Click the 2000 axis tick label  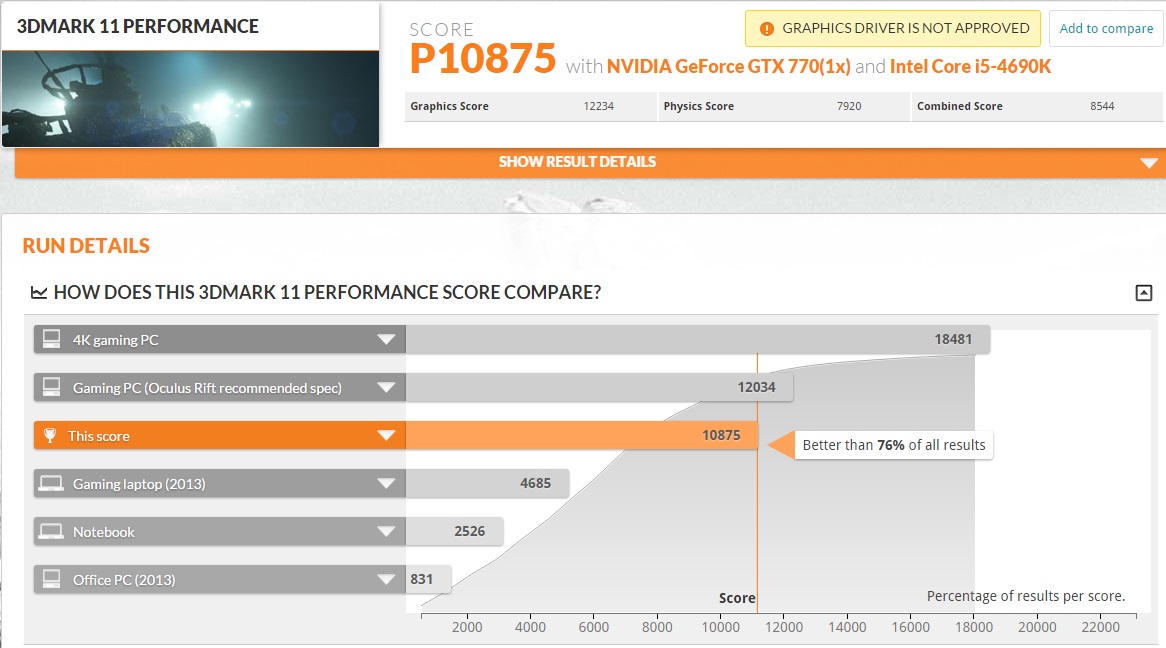click(467, 627)
